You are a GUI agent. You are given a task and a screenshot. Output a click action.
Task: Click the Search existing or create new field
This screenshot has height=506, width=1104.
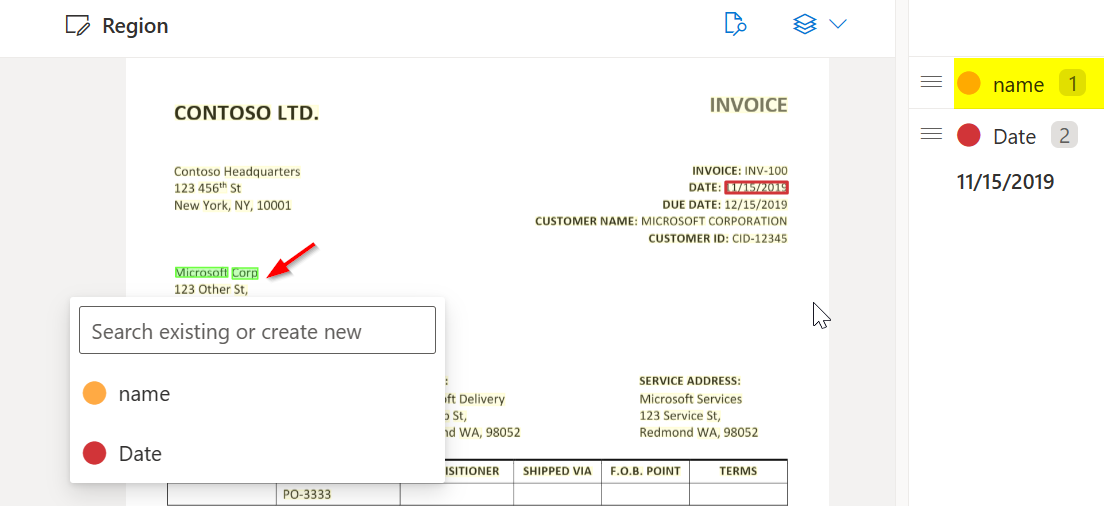(x=257, y=330)
